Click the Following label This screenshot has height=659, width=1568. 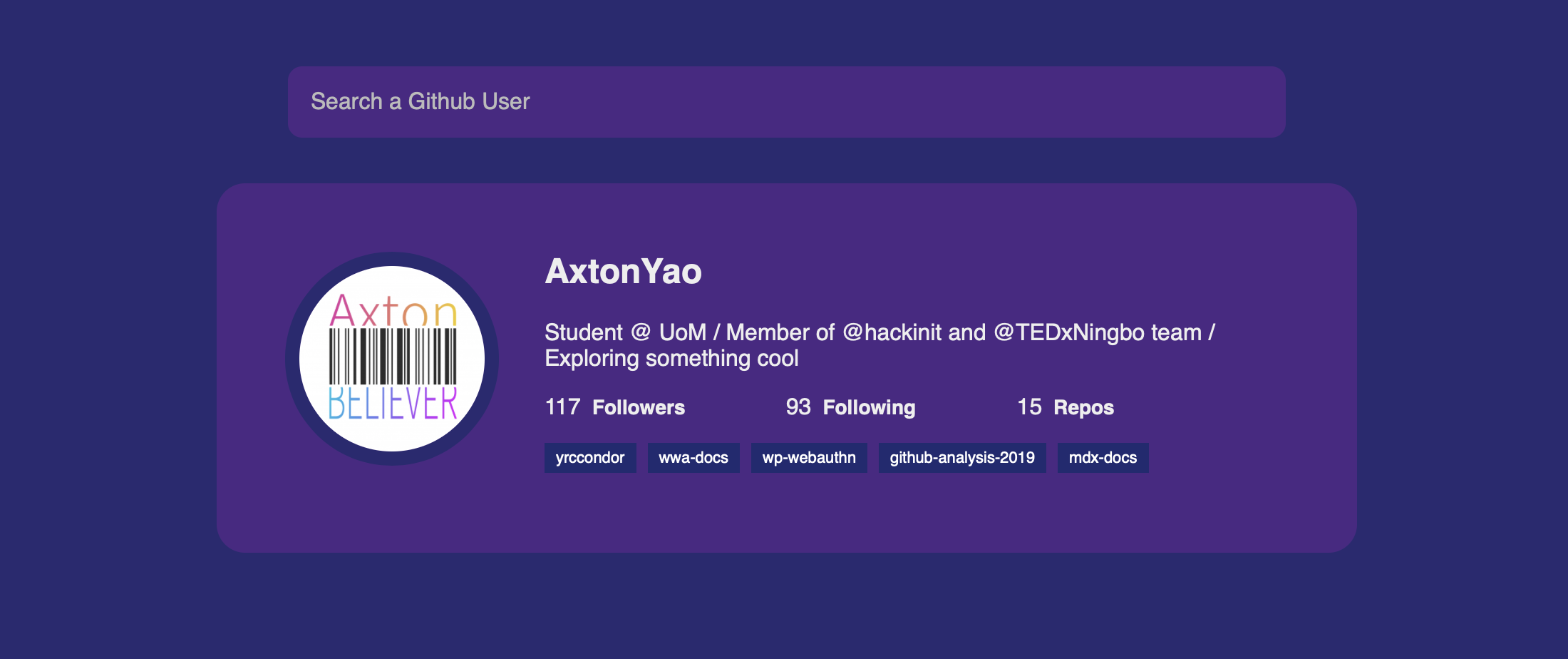click(x=868, y=407)
